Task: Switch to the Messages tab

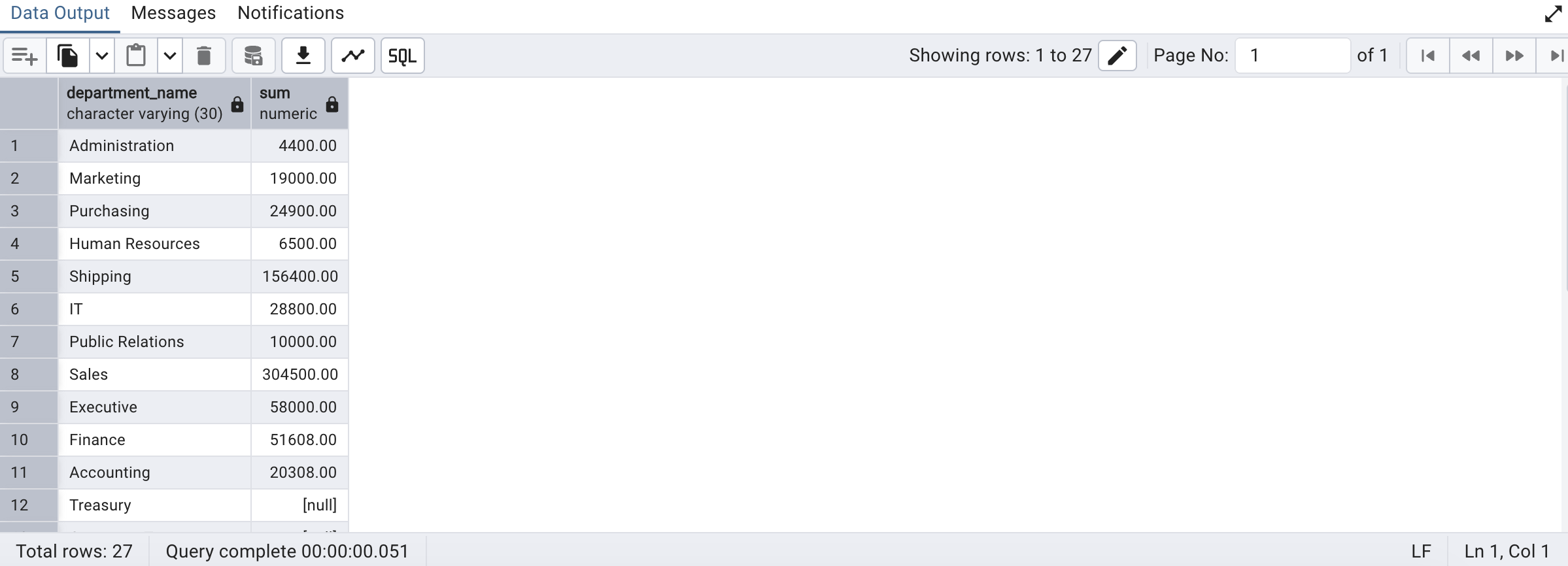Action: tap(173, 13)
